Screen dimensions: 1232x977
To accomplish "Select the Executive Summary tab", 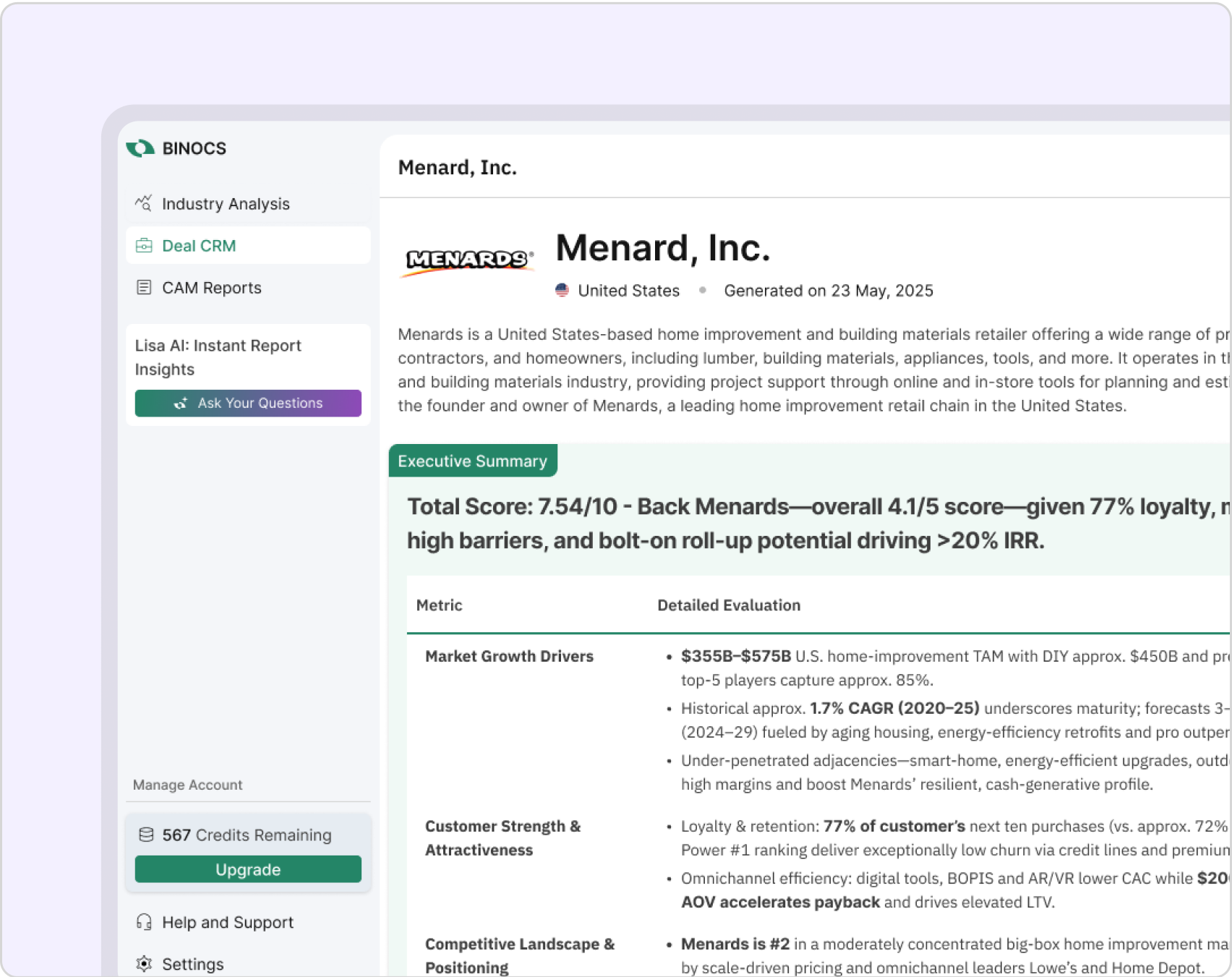I will pyautogui.click(x=473, y=461).
